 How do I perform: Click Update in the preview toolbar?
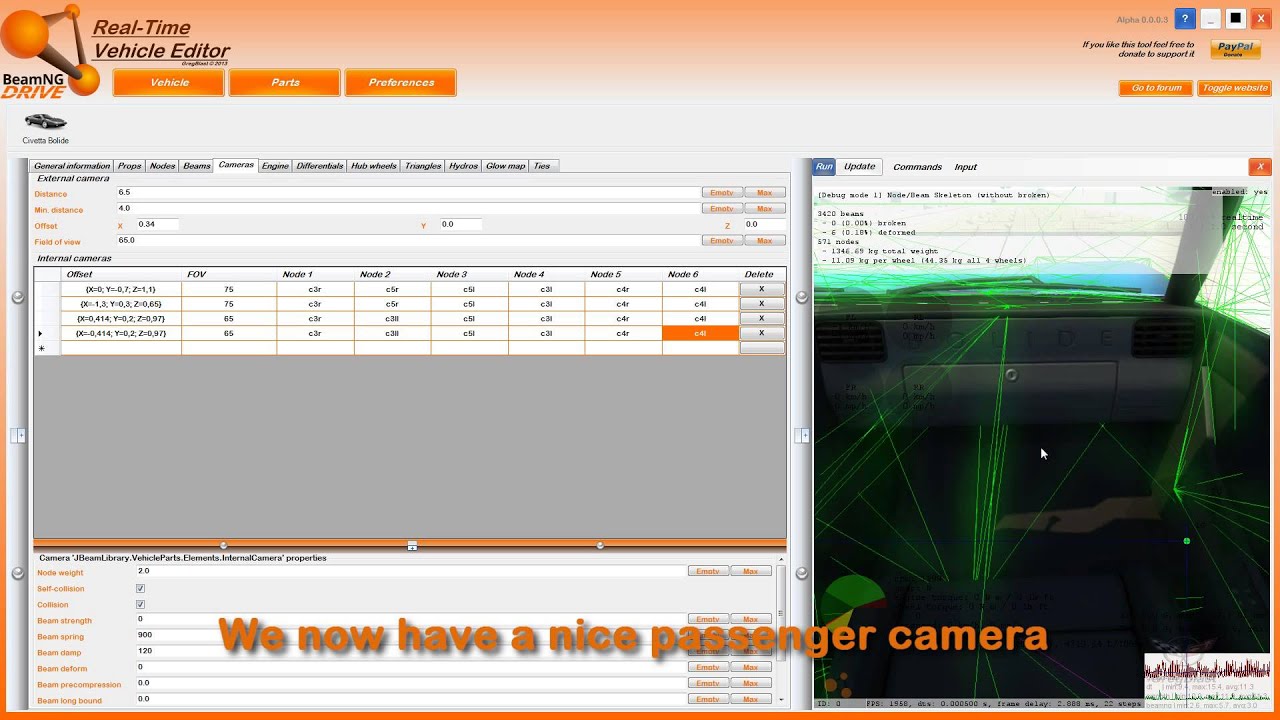pos(859,167)
